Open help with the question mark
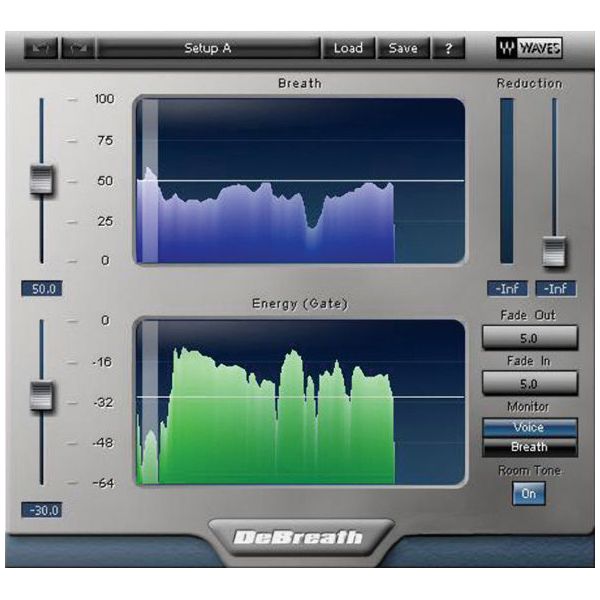The height and width of the screenshot is (600, 600). [448, 48]
